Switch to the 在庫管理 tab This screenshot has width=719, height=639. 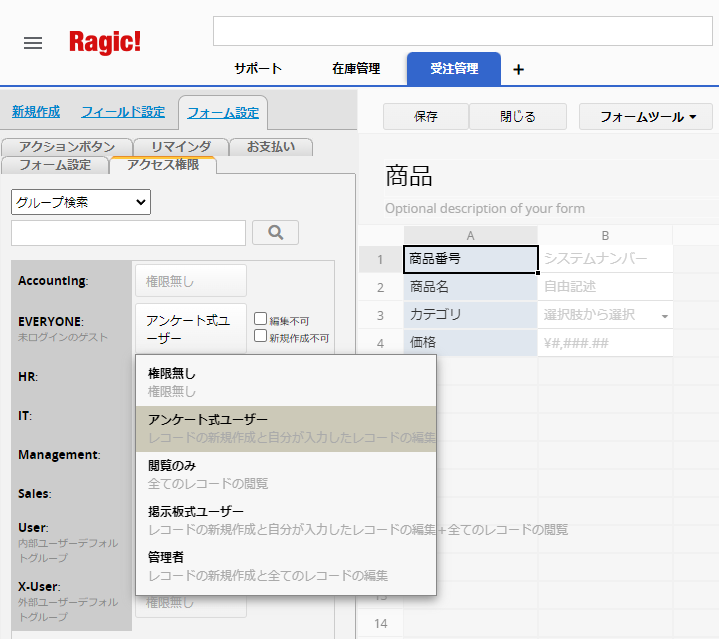coord(356,69)
